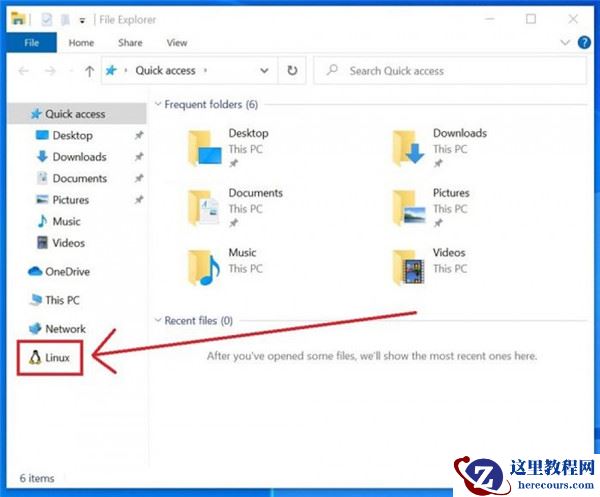Image resolution: width=600 pixels, height=497 pixels.
Task: Select the Music folder icon in Frequent folders
Action: click(x=205, y=268)
